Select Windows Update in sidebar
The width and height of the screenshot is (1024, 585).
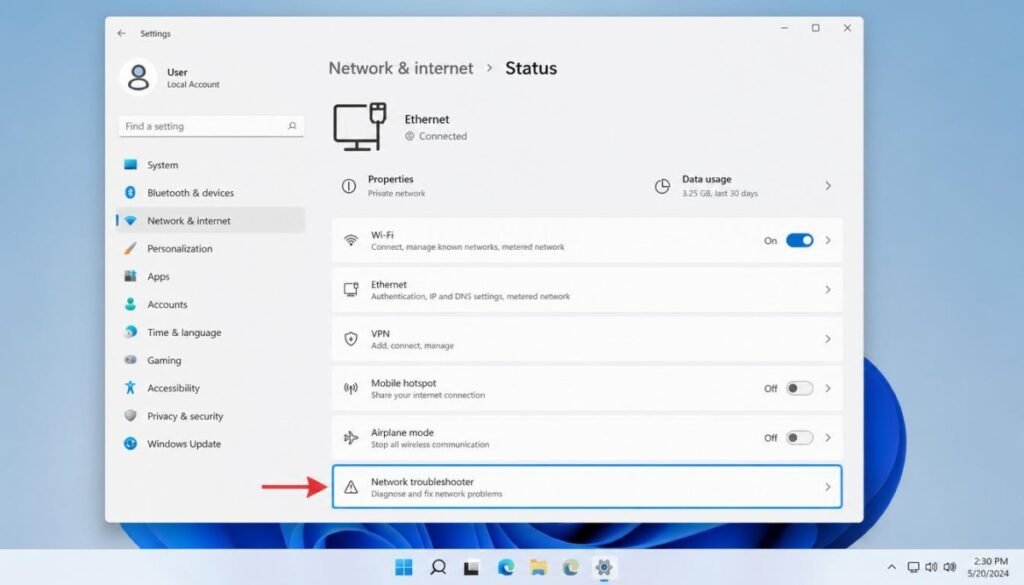click(x=211, y=443)
